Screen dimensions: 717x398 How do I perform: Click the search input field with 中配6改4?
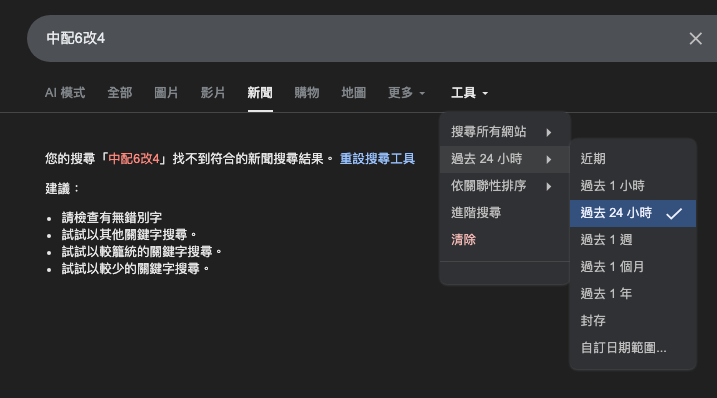point(357,38)
